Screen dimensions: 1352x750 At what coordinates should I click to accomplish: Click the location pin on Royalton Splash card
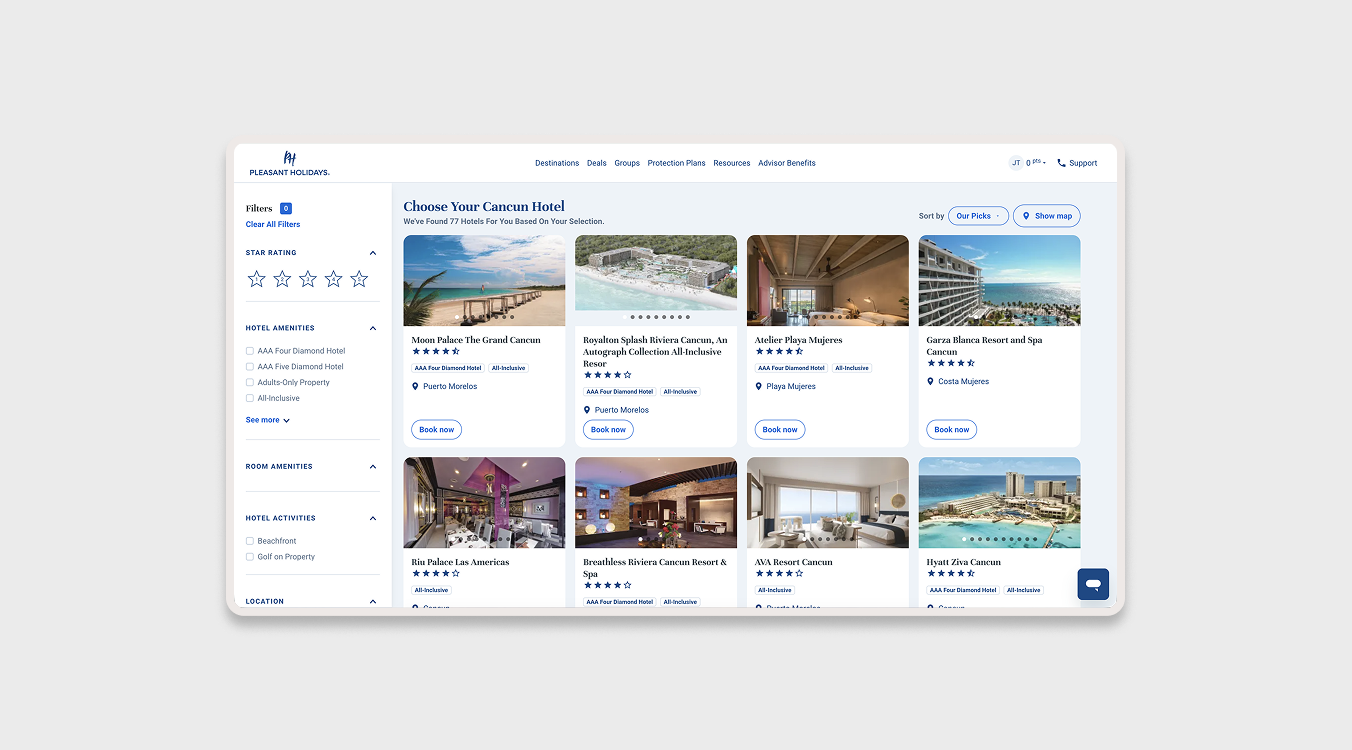click(587, 410)
